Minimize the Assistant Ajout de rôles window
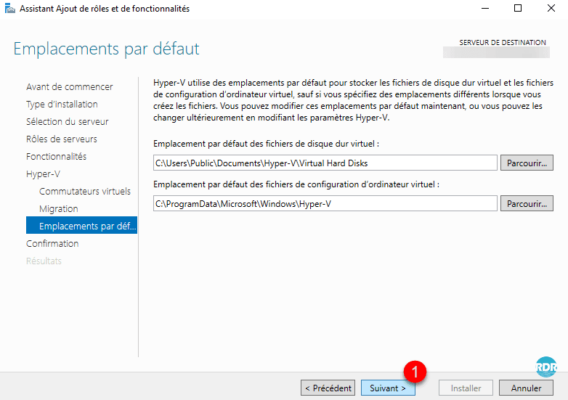568x400 pixels. pyautogui.click(x=485, y=8)
